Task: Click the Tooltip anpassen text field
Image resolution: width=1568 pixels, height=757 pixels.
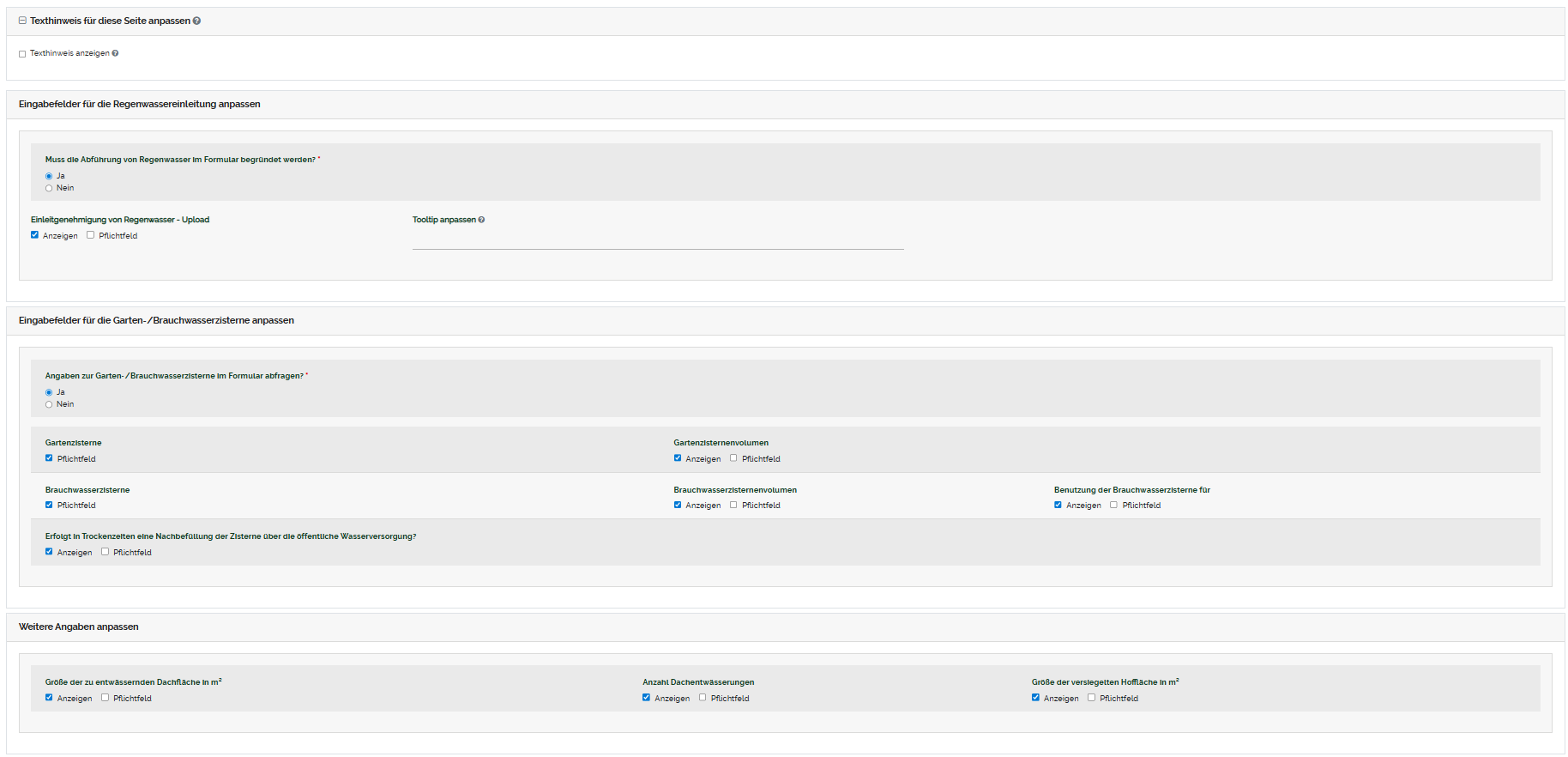Action: point(657,240)
